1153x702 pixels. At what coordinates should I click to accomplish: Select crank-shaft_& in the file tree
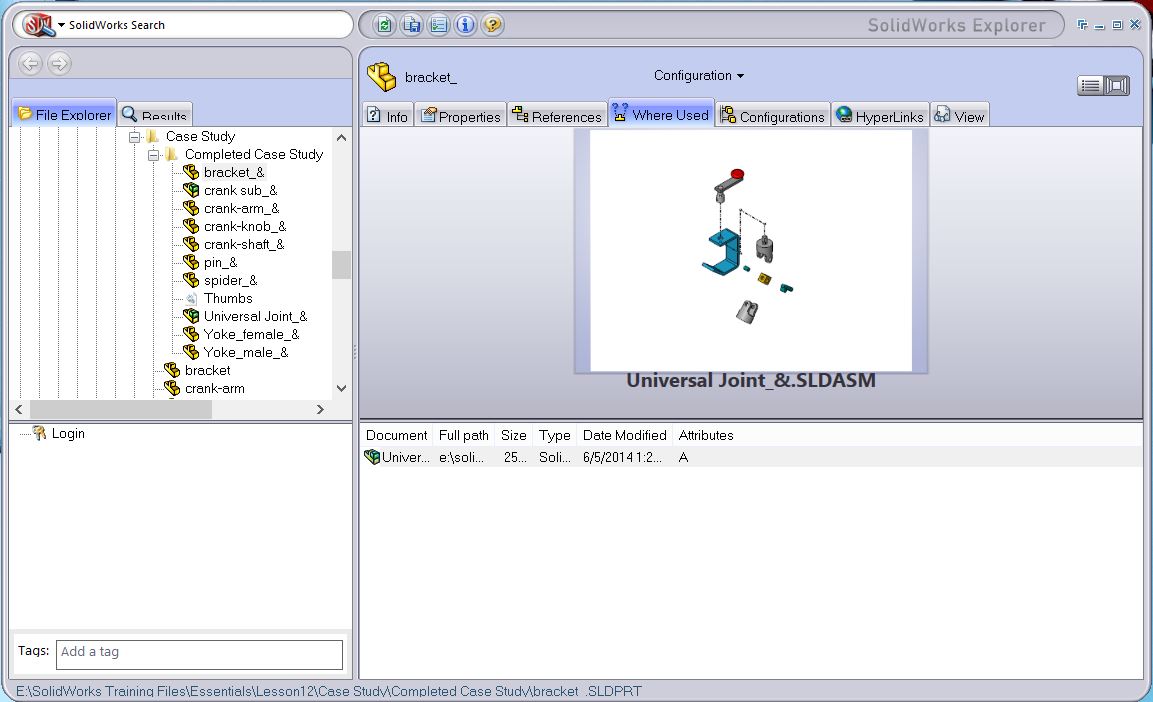point(244,244)
